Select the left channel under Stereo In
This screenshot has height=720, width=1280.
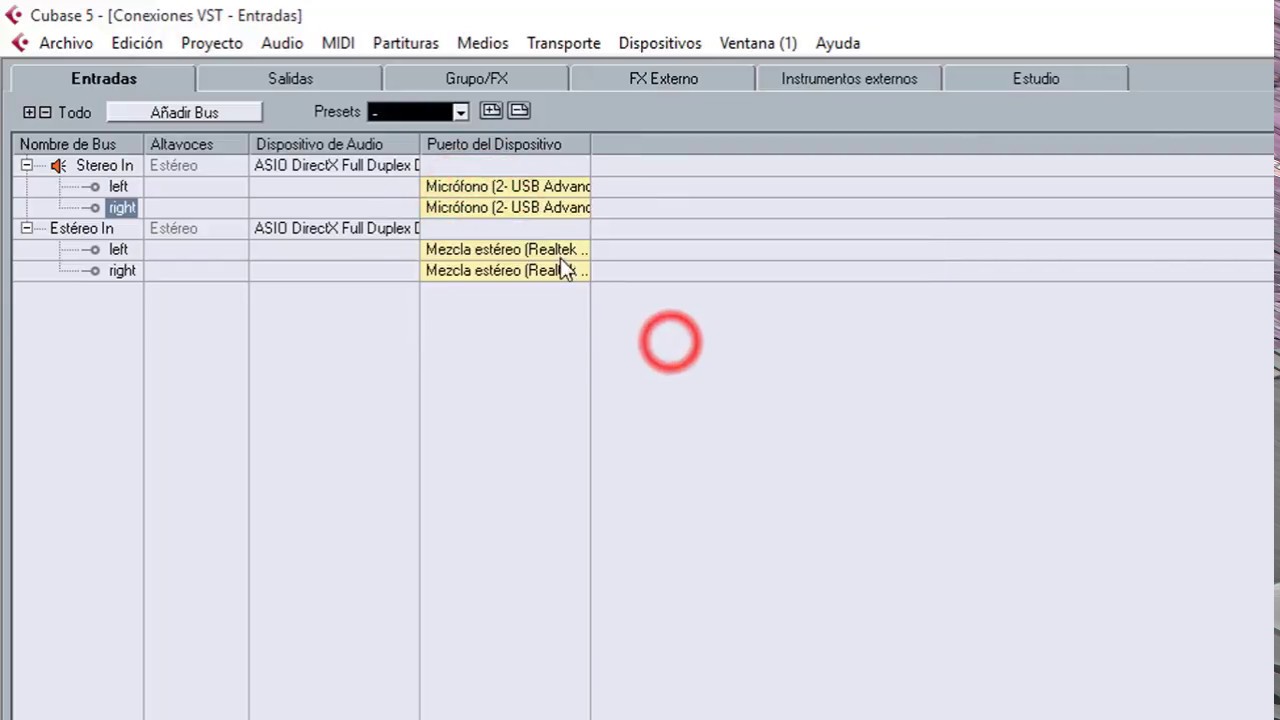(118, 187)
